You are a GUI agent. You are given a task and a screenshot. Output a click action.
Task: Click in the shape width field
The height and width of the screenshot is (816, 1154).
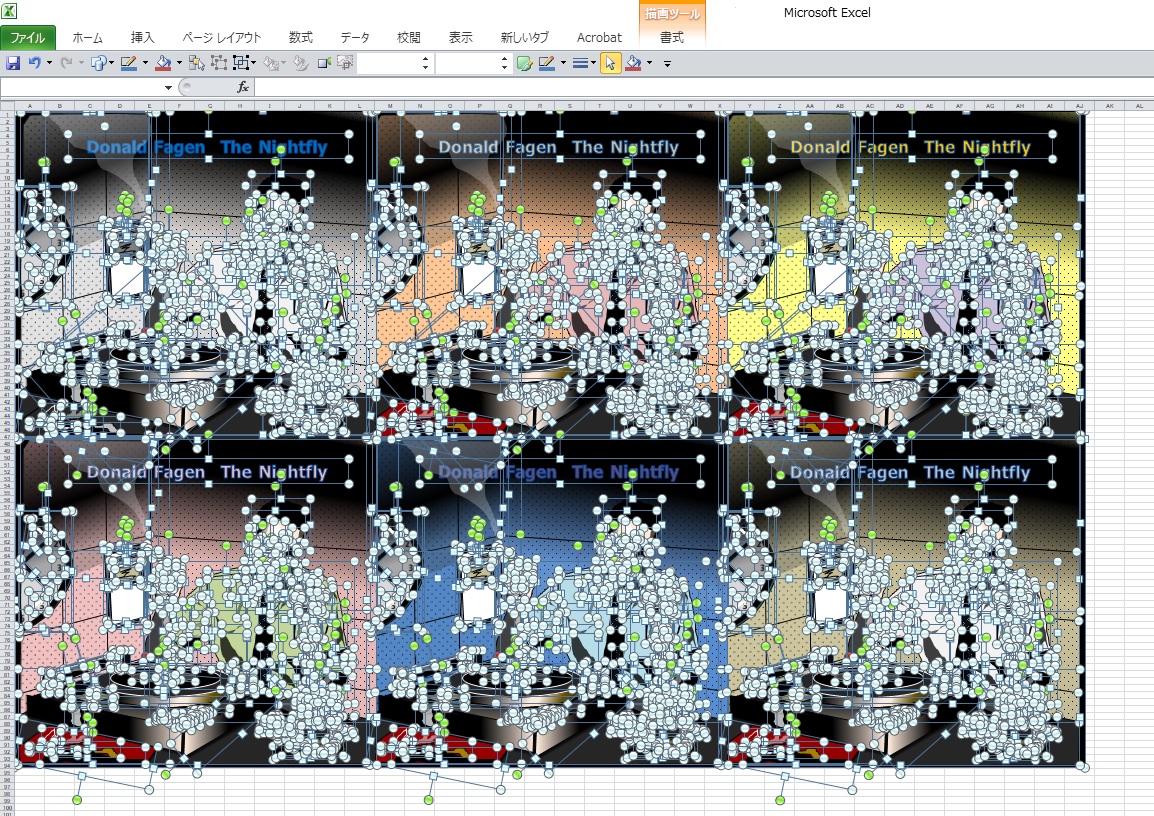pyautogui.click(x=467, y=64)
